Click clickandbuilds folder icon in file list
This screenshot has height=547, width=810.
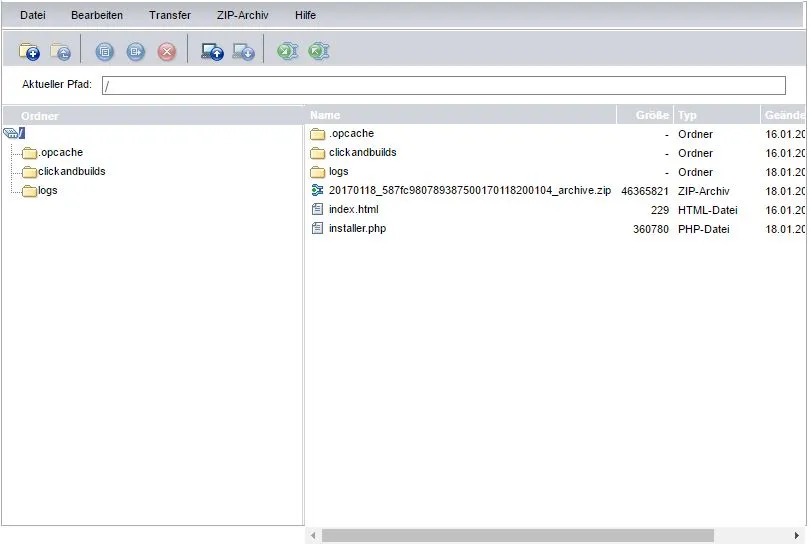pos(318,153)
